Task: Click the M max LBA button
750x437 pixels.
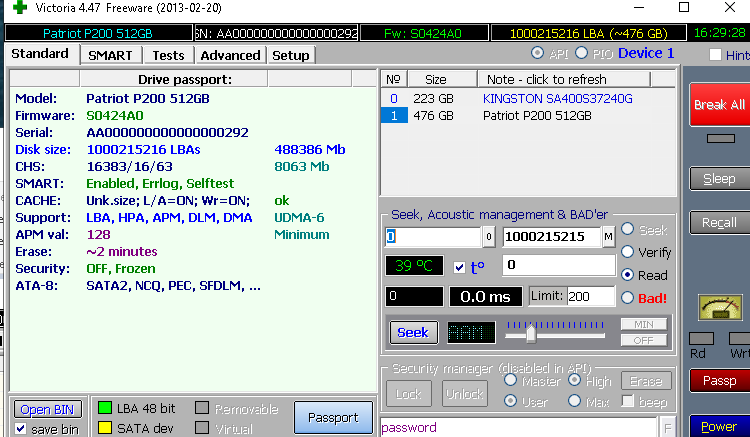Action: pos(608,237)
